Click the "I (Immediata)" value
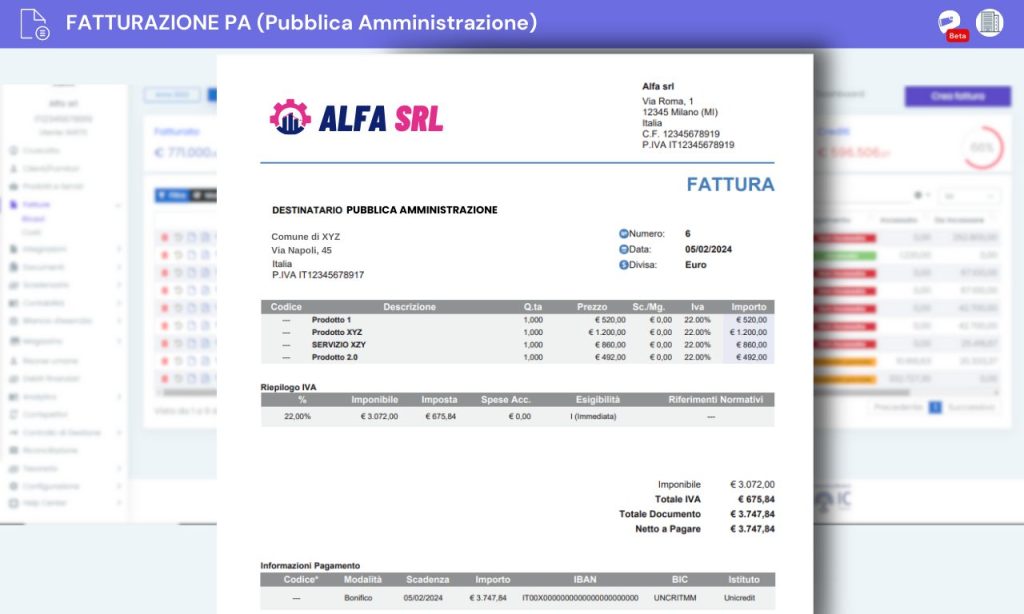Viewport: 1024px width, 614px height. tap(593, 416)
